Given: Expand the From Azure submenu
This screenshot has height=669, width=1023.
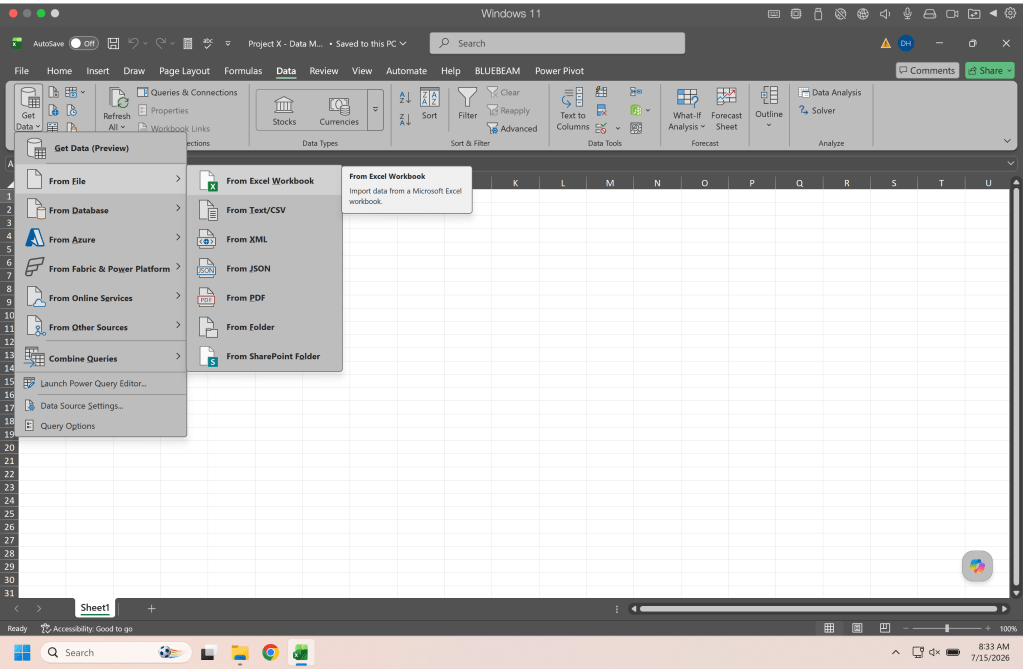Looking at the screenshot, I should pyautogui.click(x=101, y=240).
